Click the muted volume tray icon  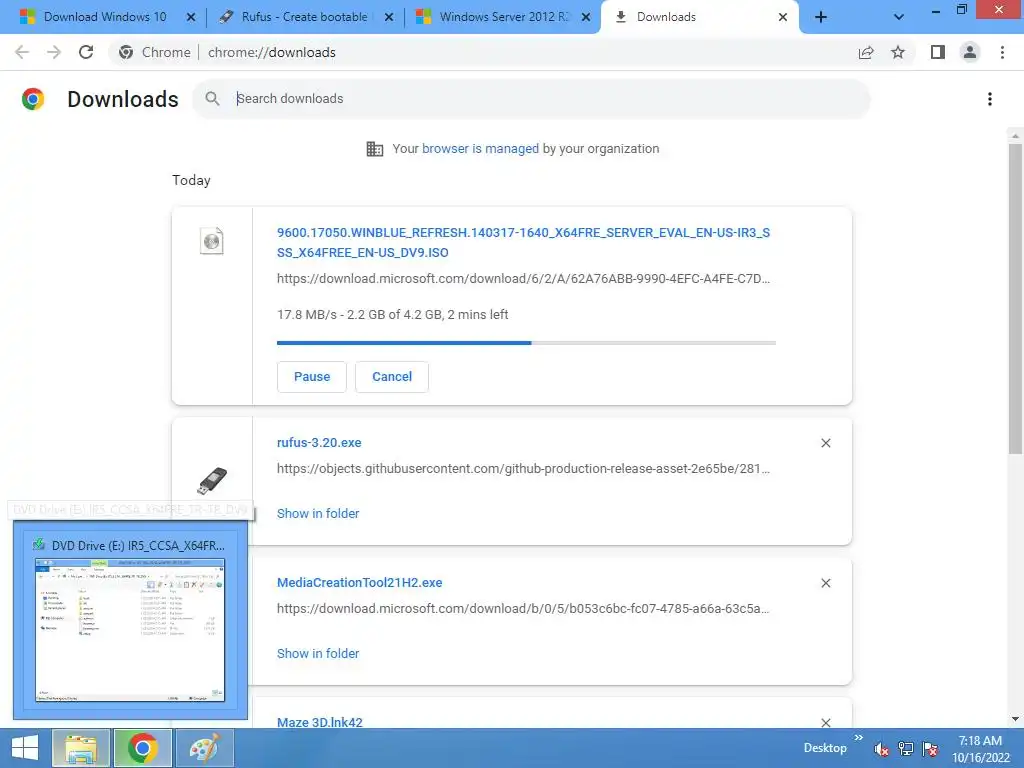[882, 749]
